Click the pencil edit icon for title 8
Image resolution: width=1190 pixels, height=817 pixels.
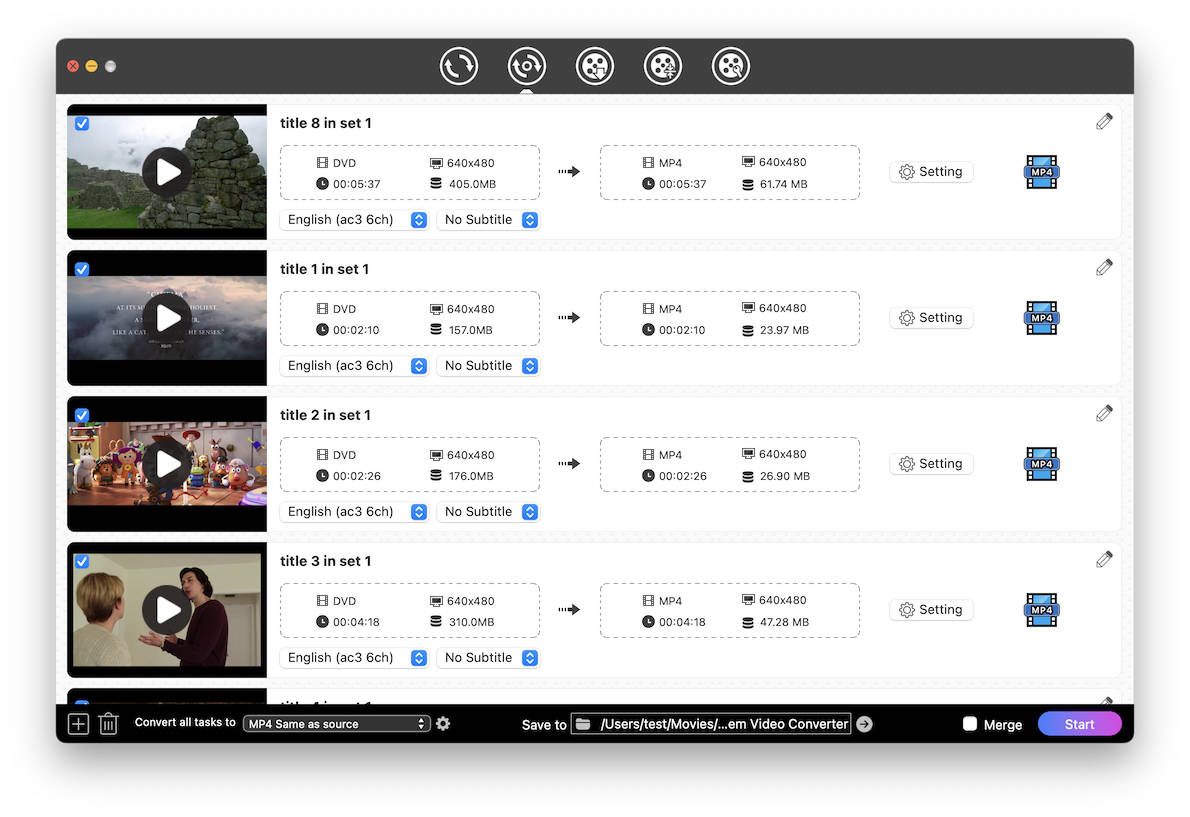1104,122
